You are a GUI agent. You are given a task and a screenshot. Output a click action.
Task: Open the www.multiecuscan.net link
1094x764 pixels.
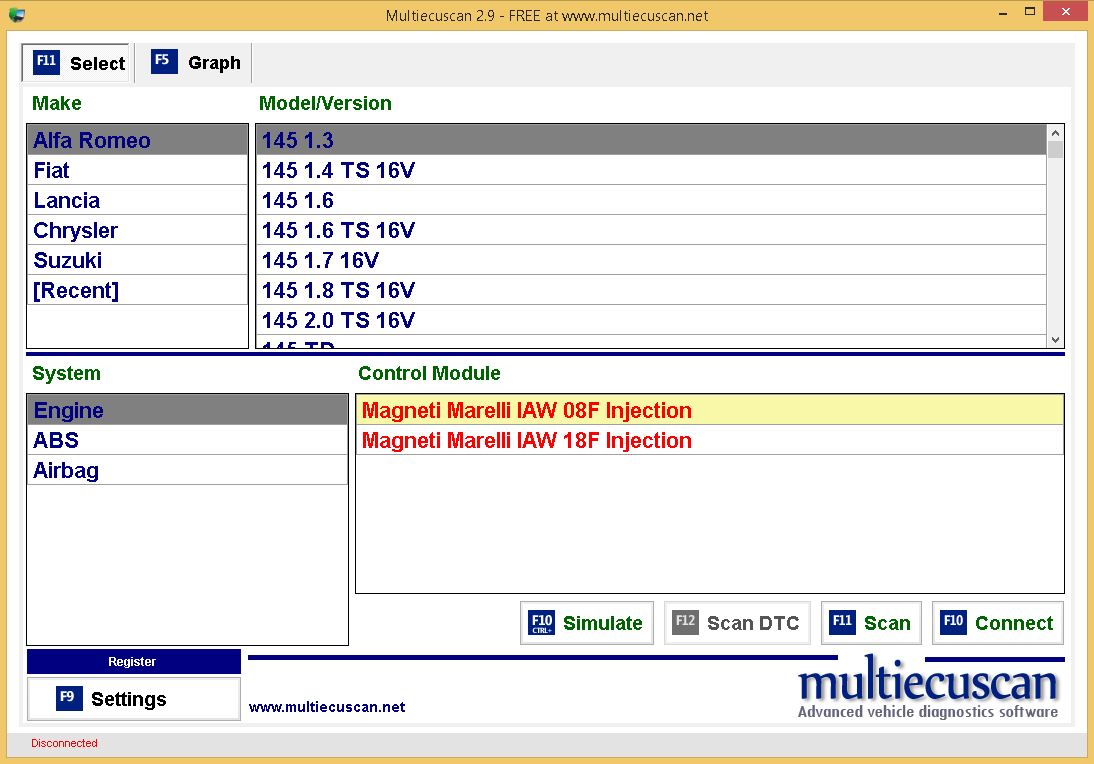coord(326,706)
